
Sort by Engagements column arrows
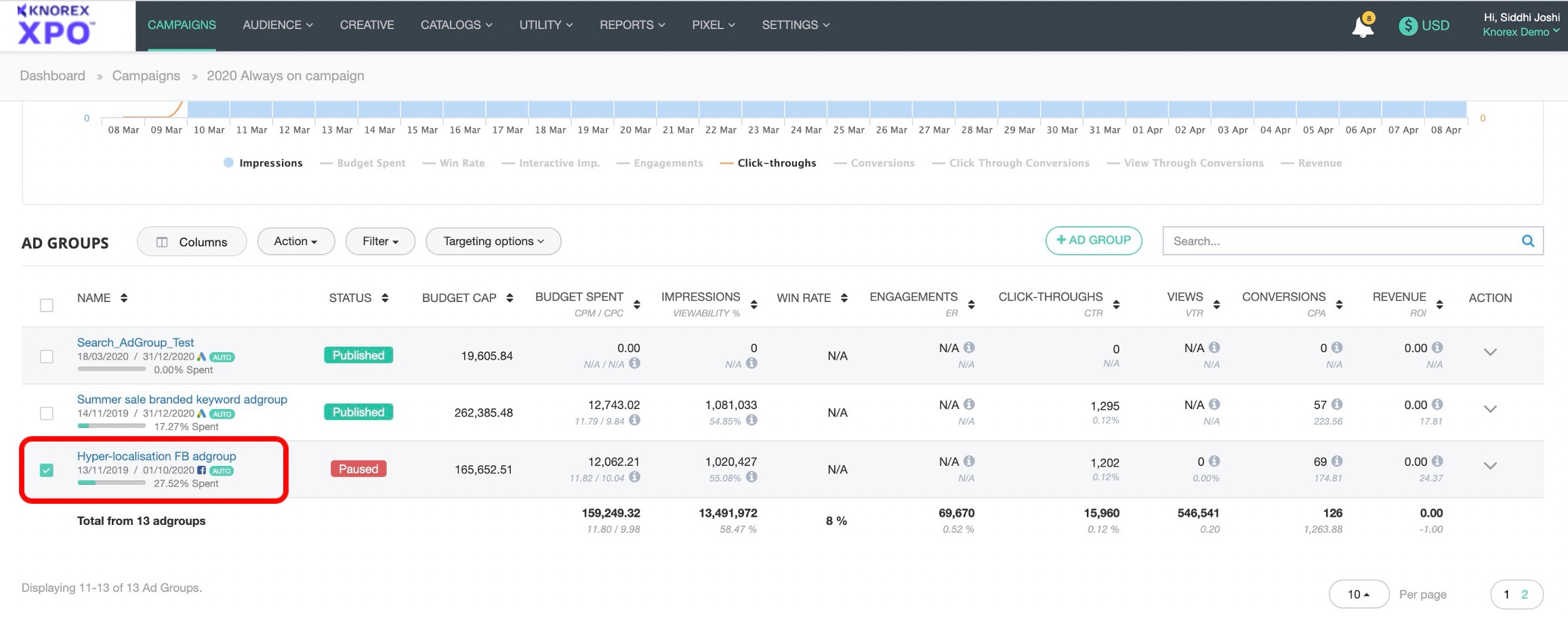tap(972, 305)
